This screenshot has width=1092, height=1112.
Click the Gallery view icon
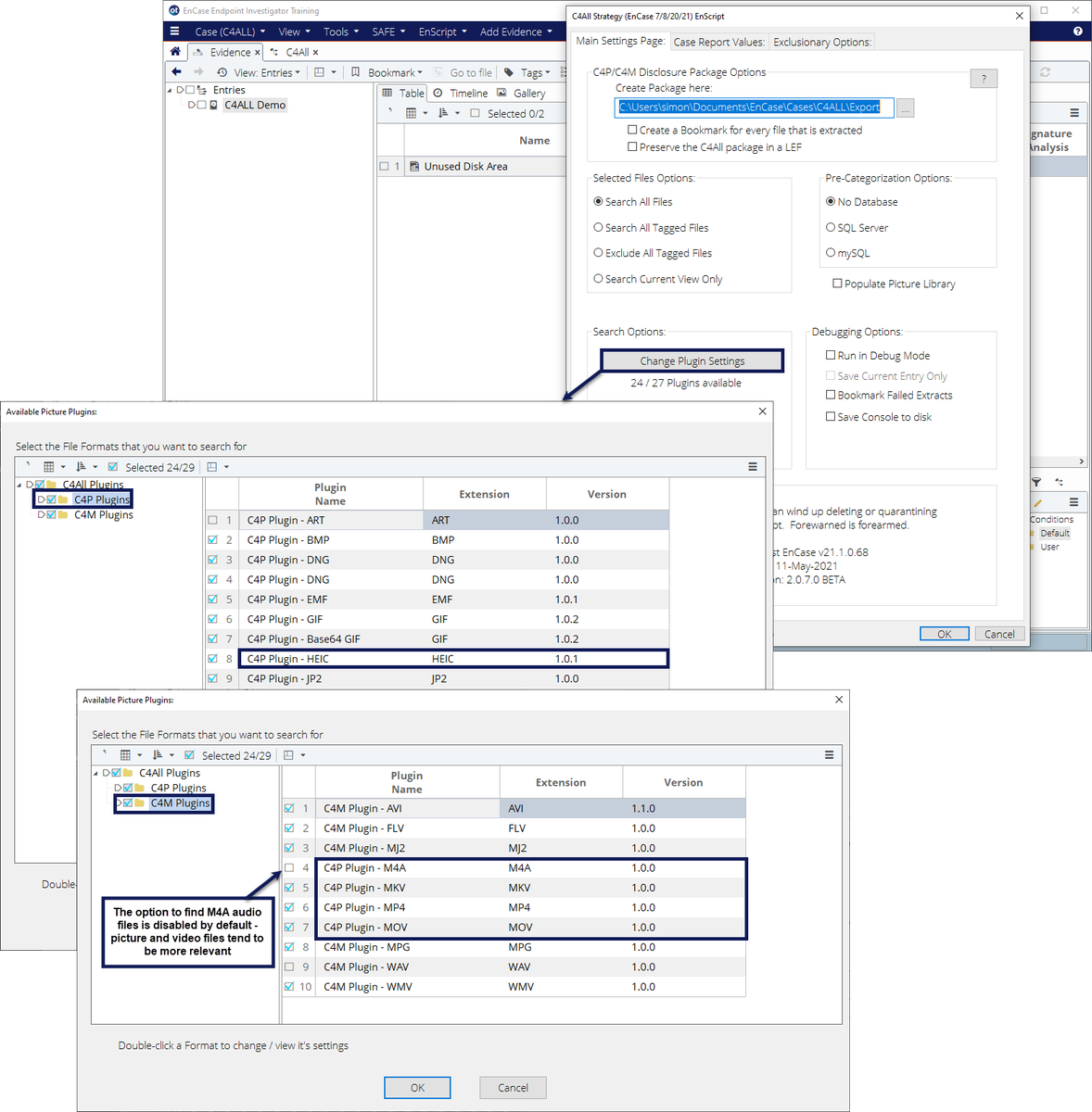502,93
